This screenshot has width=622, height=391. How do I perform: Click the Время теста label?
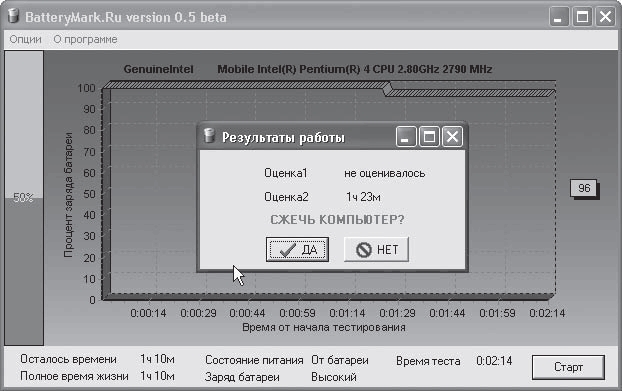[428, 361]
